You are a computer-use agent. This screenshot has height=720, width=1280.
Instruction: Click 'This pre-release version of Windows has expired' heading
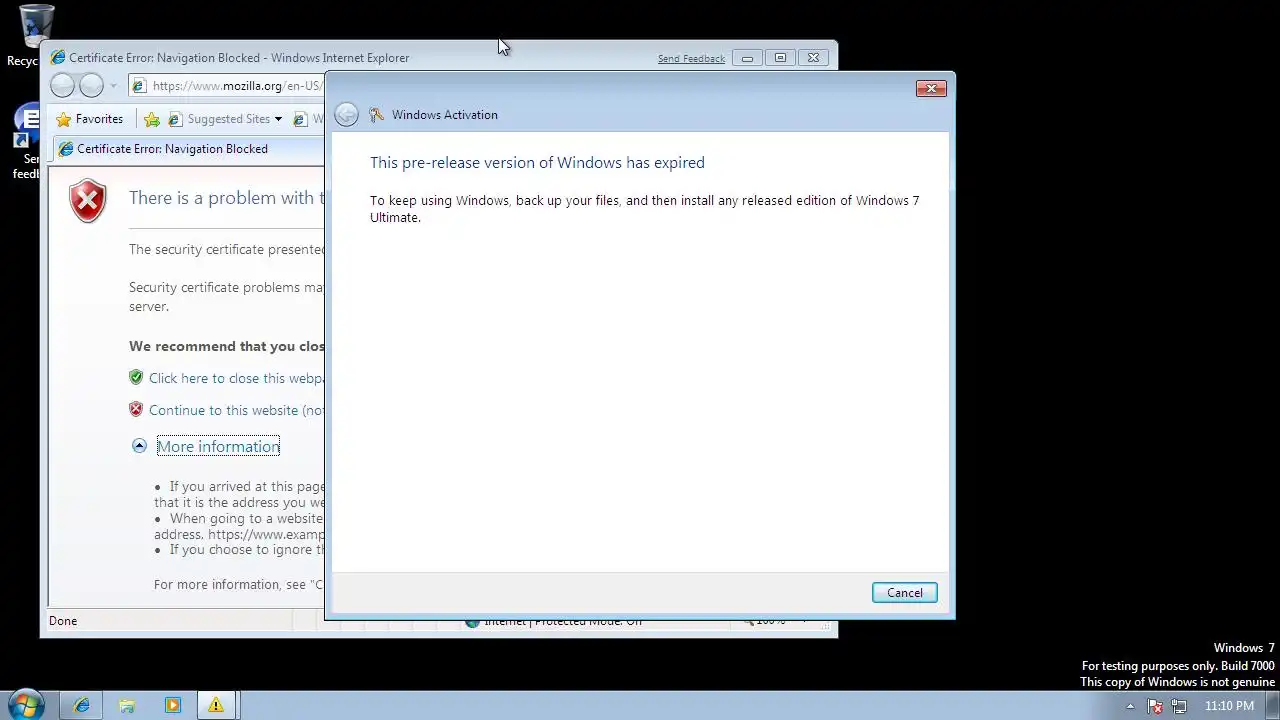[x=537, y=163]
